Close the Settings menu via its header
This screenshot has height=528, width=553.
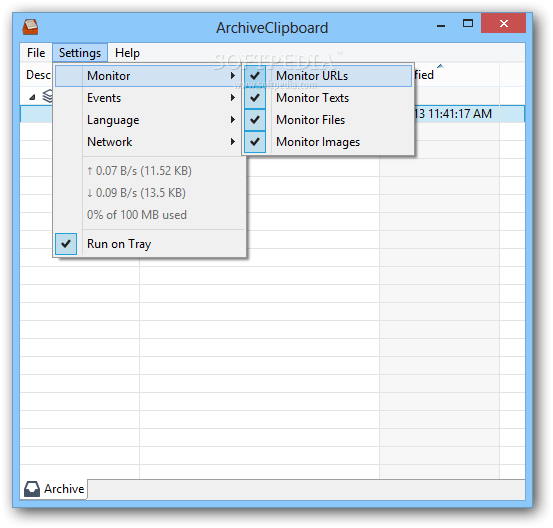pyautogui.click(x=80, y=53)
